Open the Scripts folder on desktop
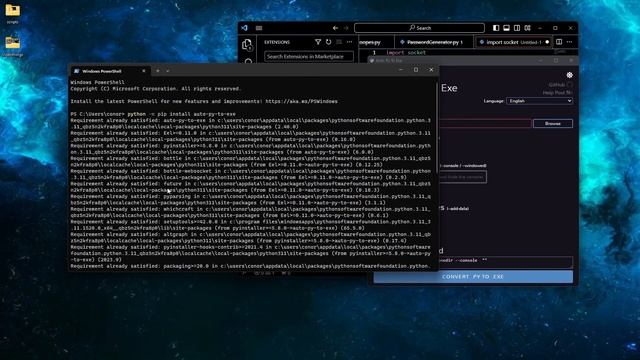640x360 pixels. point(13,13)
